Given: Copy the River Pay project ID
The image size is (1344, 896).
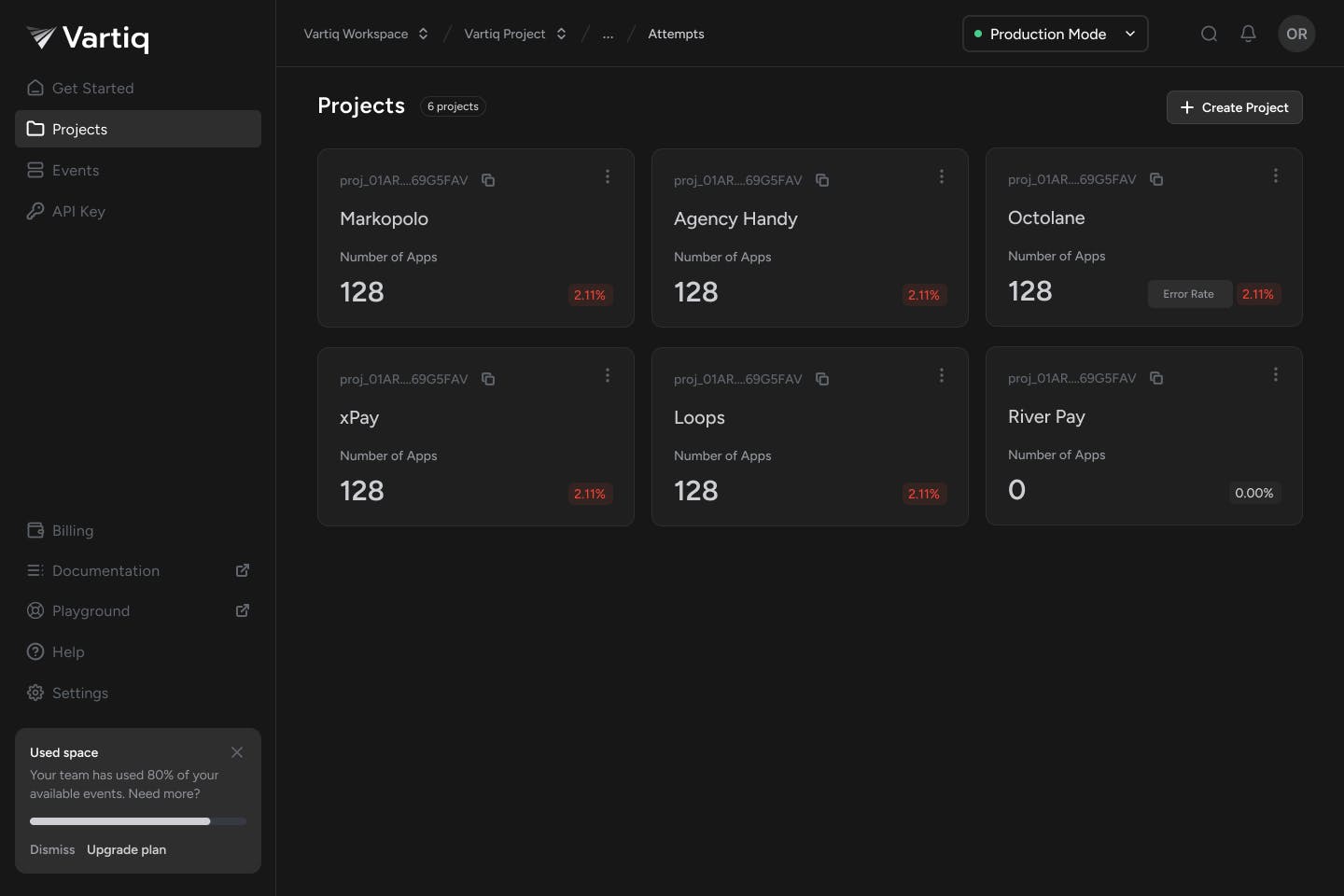Looking at the screenshot, I should tap(1156, 378).
